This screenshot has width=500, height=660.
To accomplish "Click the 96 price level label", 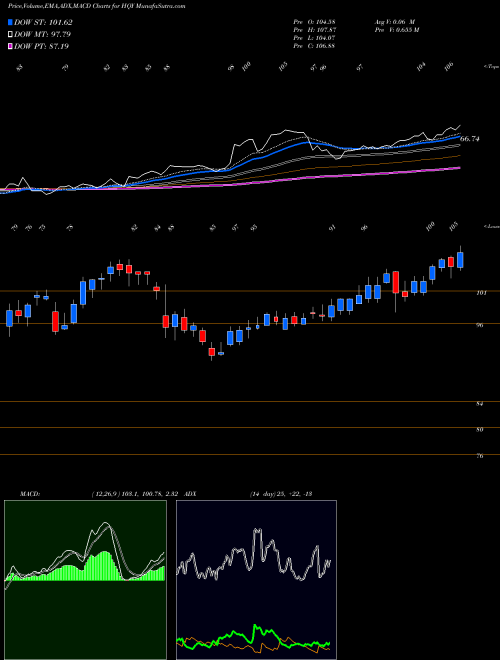I will click(x=480, y=325).
